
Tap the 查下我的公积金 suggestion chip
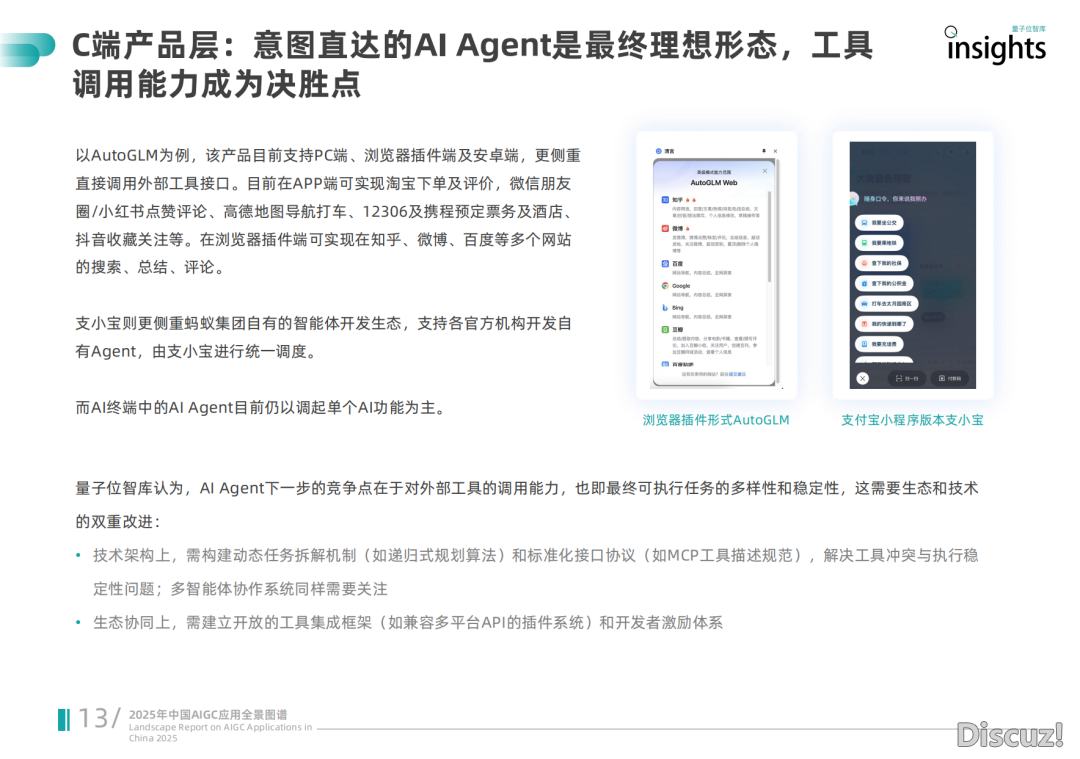tap(884, 283)
